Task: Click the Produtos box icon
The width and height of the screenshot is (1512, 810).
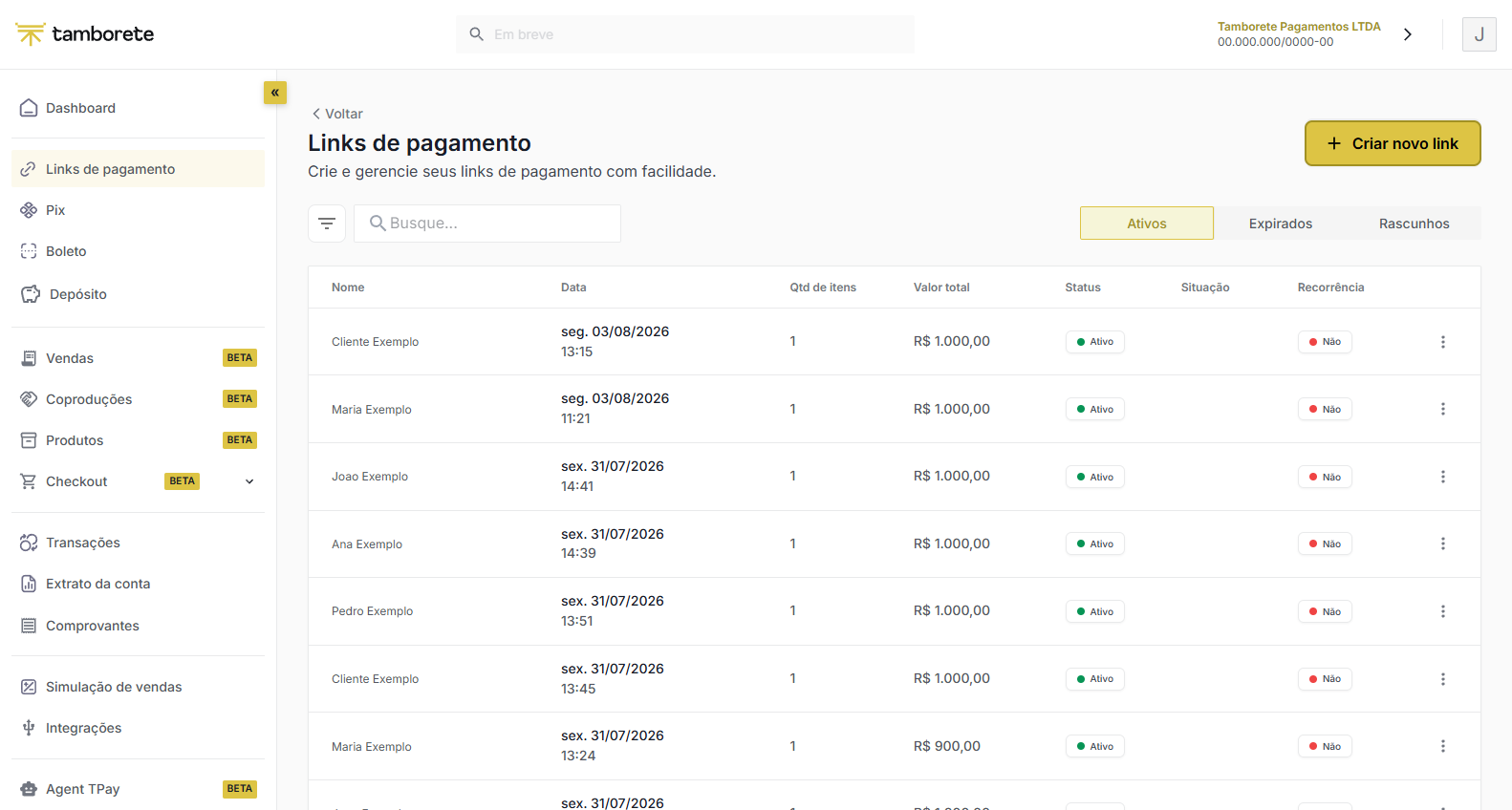Action: [x=29, y=440]
